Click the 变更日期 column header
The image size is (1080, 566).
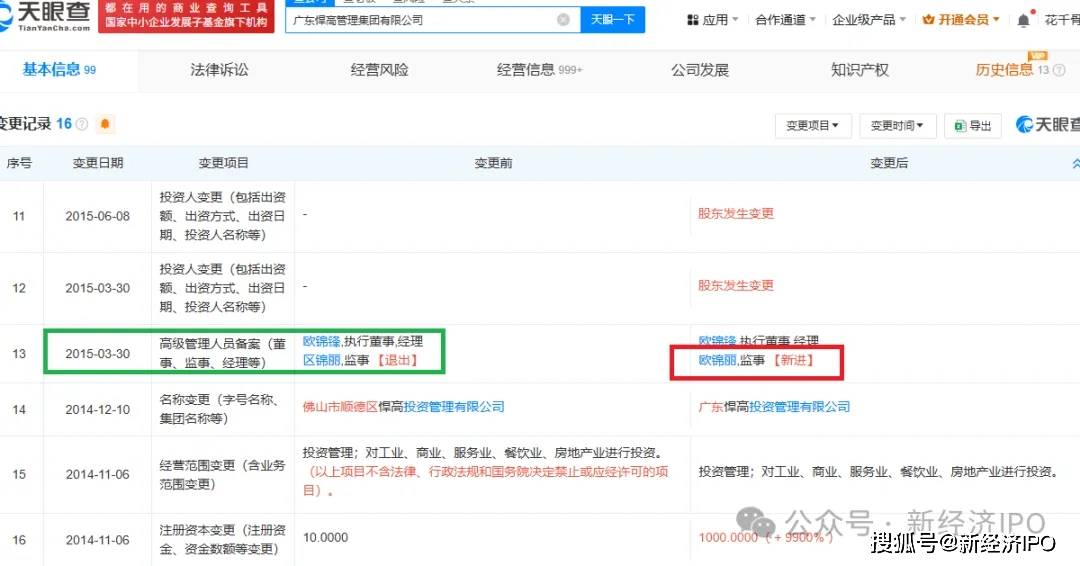coord(98,163)
